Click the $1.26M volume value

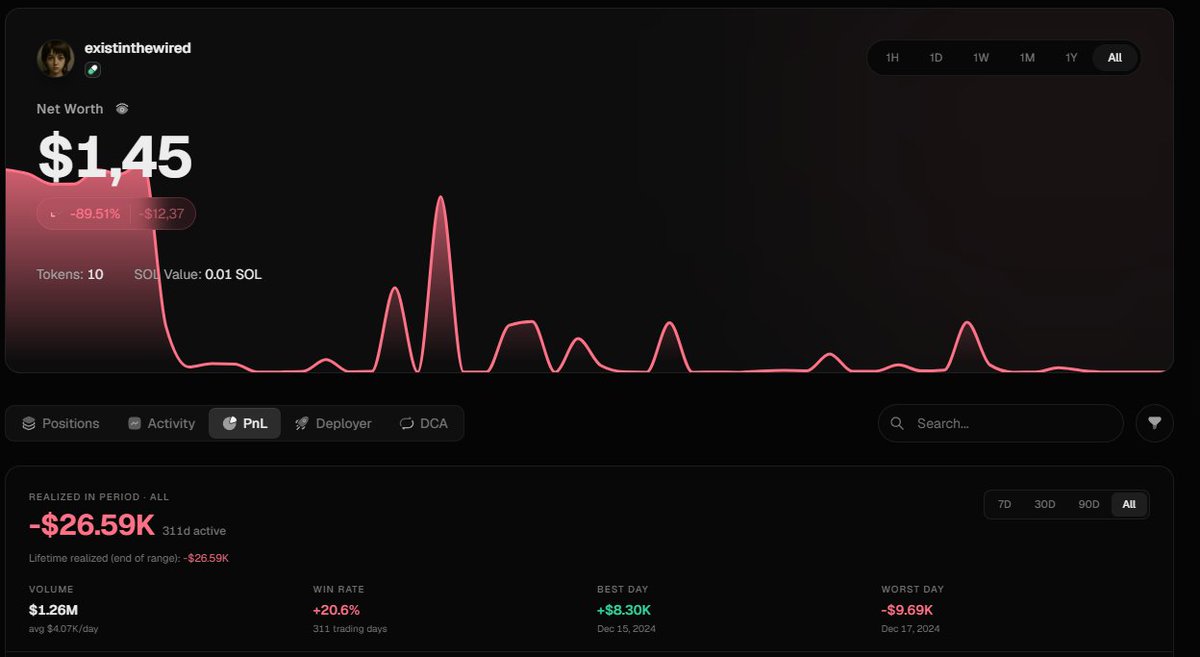click(x=51, y=610)
